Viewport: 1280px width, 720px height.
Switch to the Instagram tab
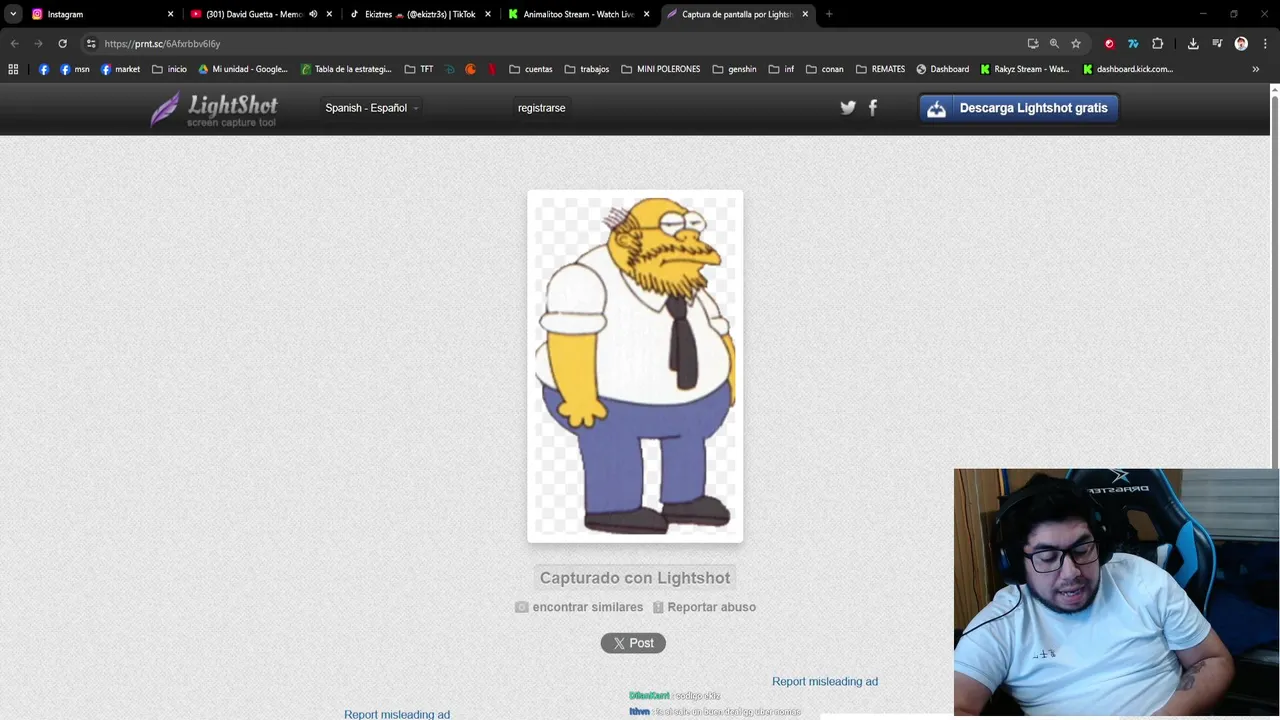point(102,14)
